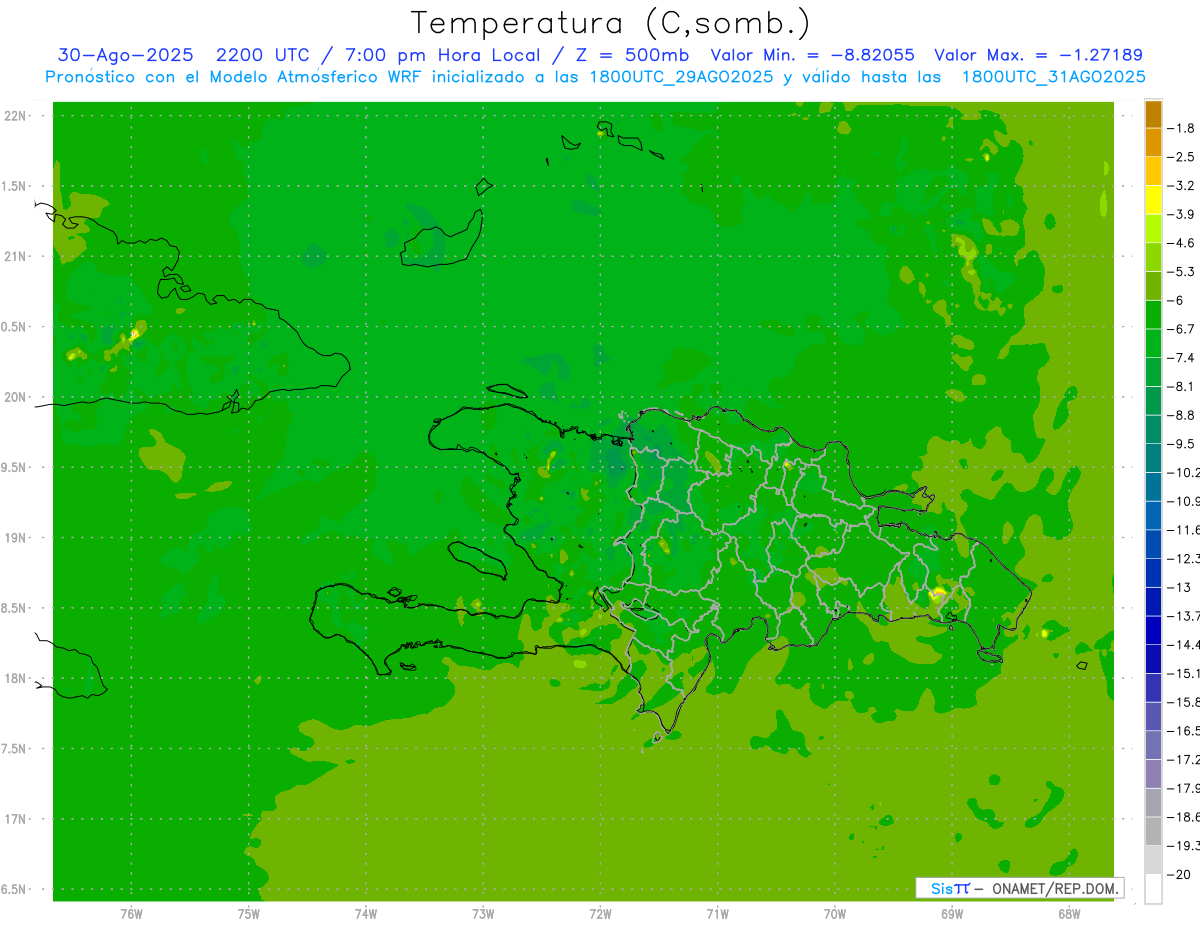Click the orange swatch between -1.8 and -2.5
1200x927 pixels.
tap(1153, 142)
